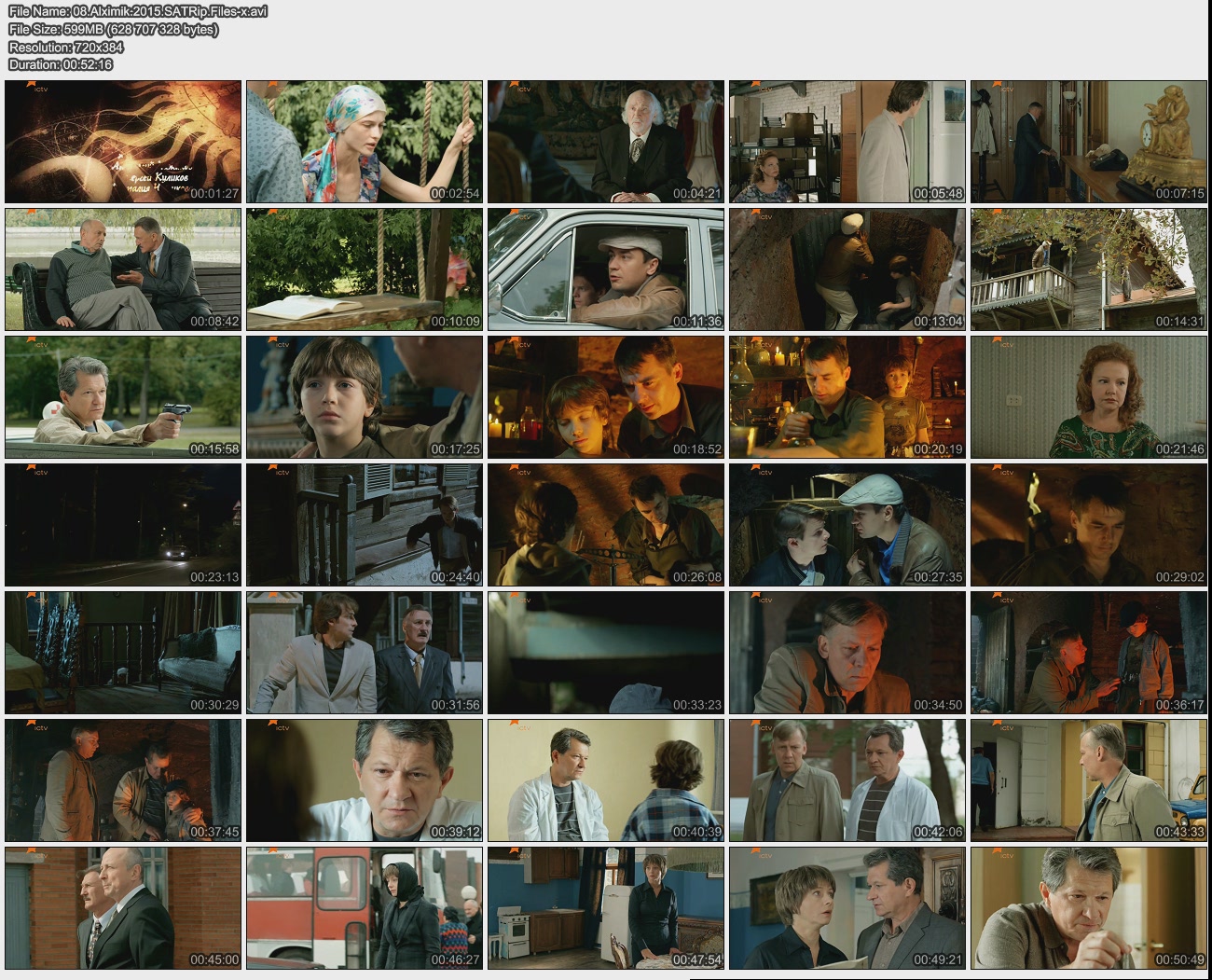Click the park bench frame at 00:08:42

[123, 269]
